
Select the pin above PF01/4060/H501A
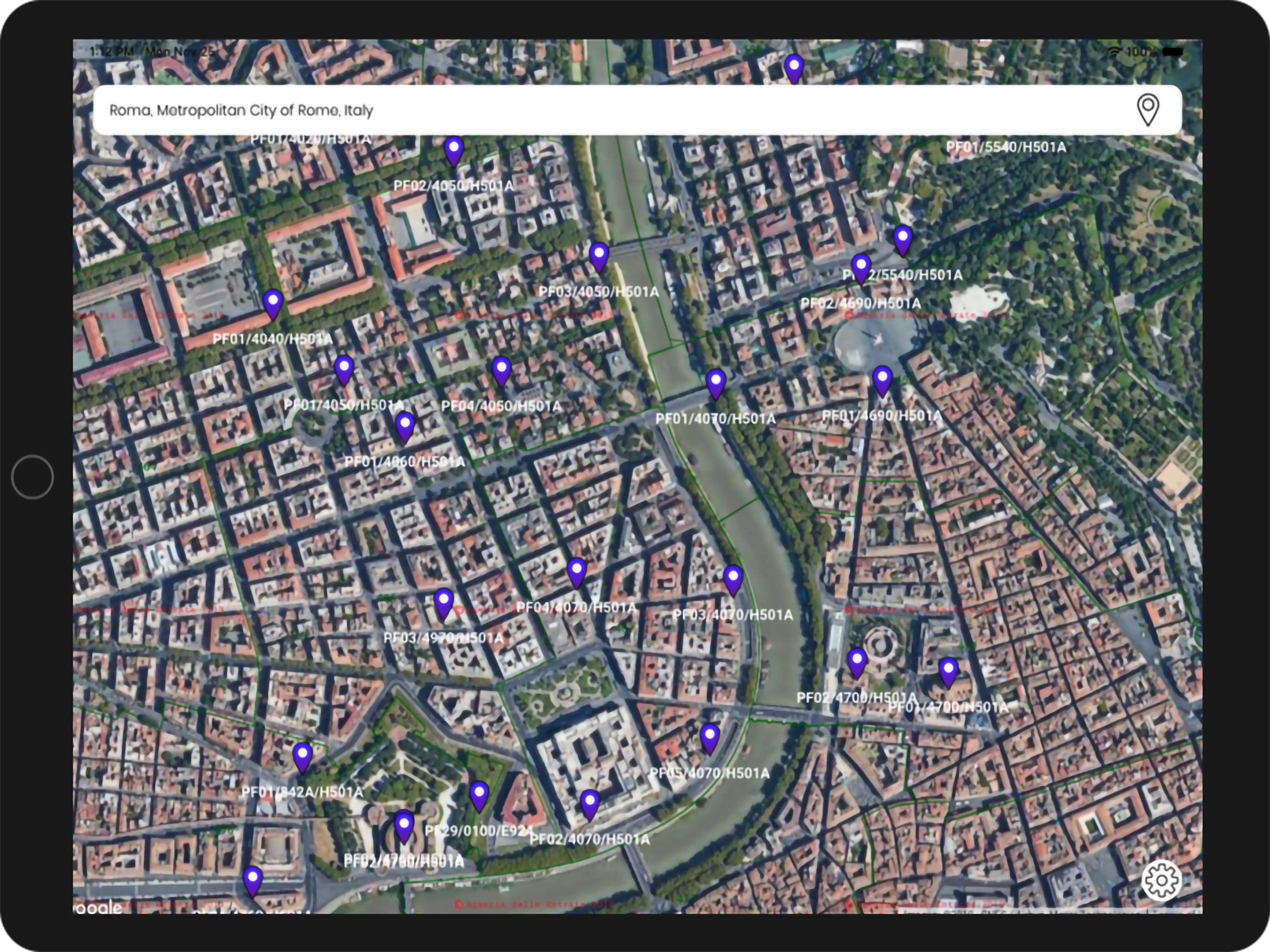coord(405,426)
